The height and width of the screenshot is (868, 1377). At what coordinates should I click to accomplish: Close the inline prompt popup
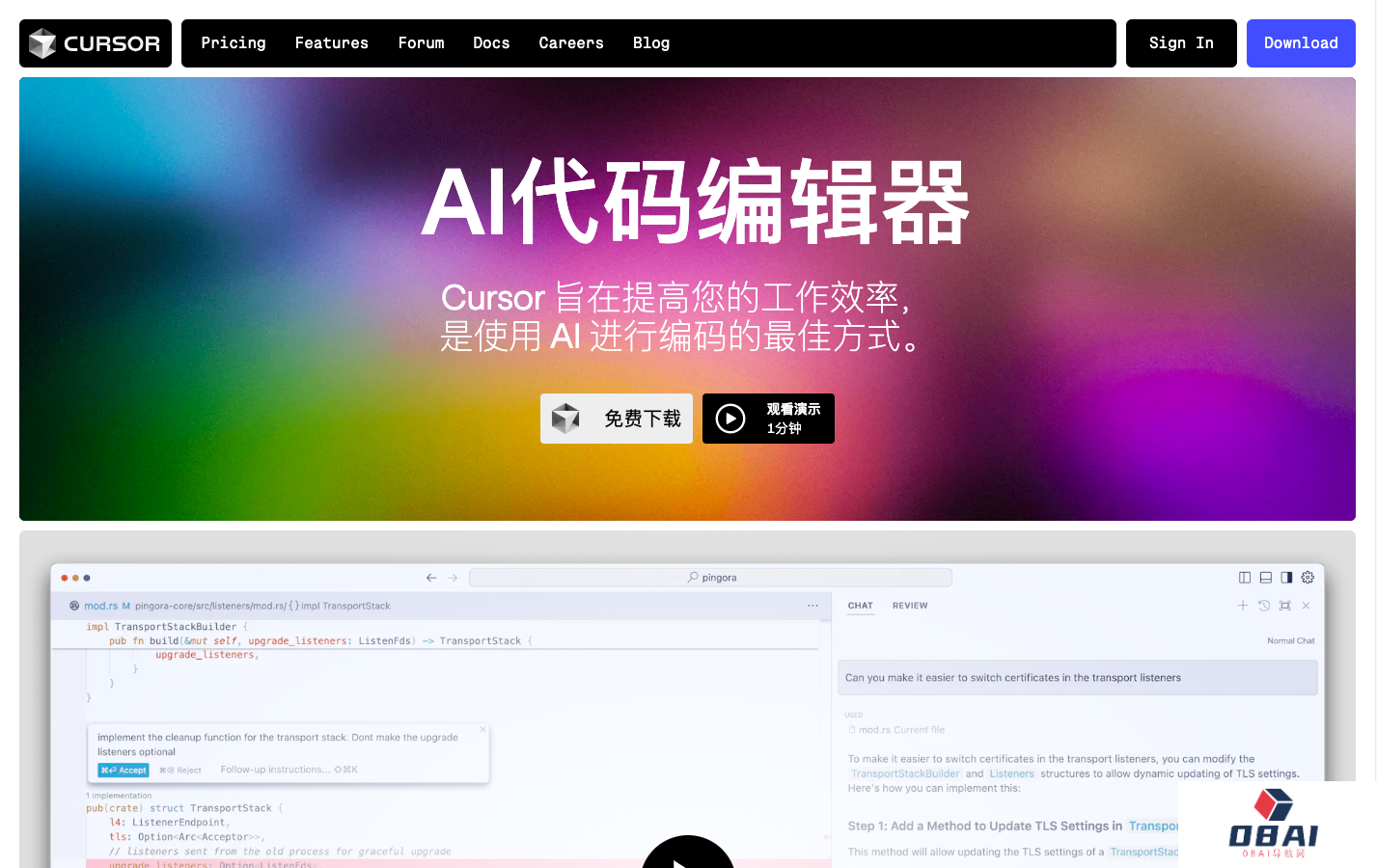483,729
